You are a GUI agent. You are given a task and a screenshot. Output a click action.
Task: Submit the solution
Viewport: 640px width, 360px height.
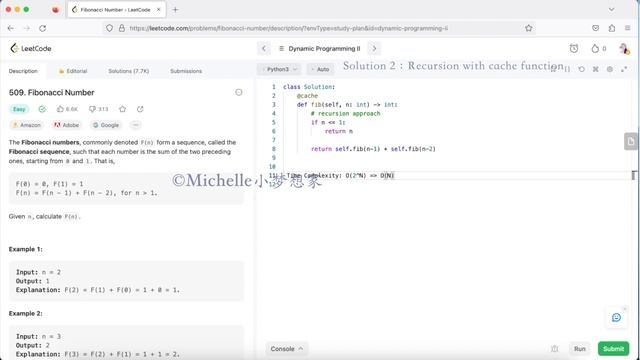click(613, 349)
